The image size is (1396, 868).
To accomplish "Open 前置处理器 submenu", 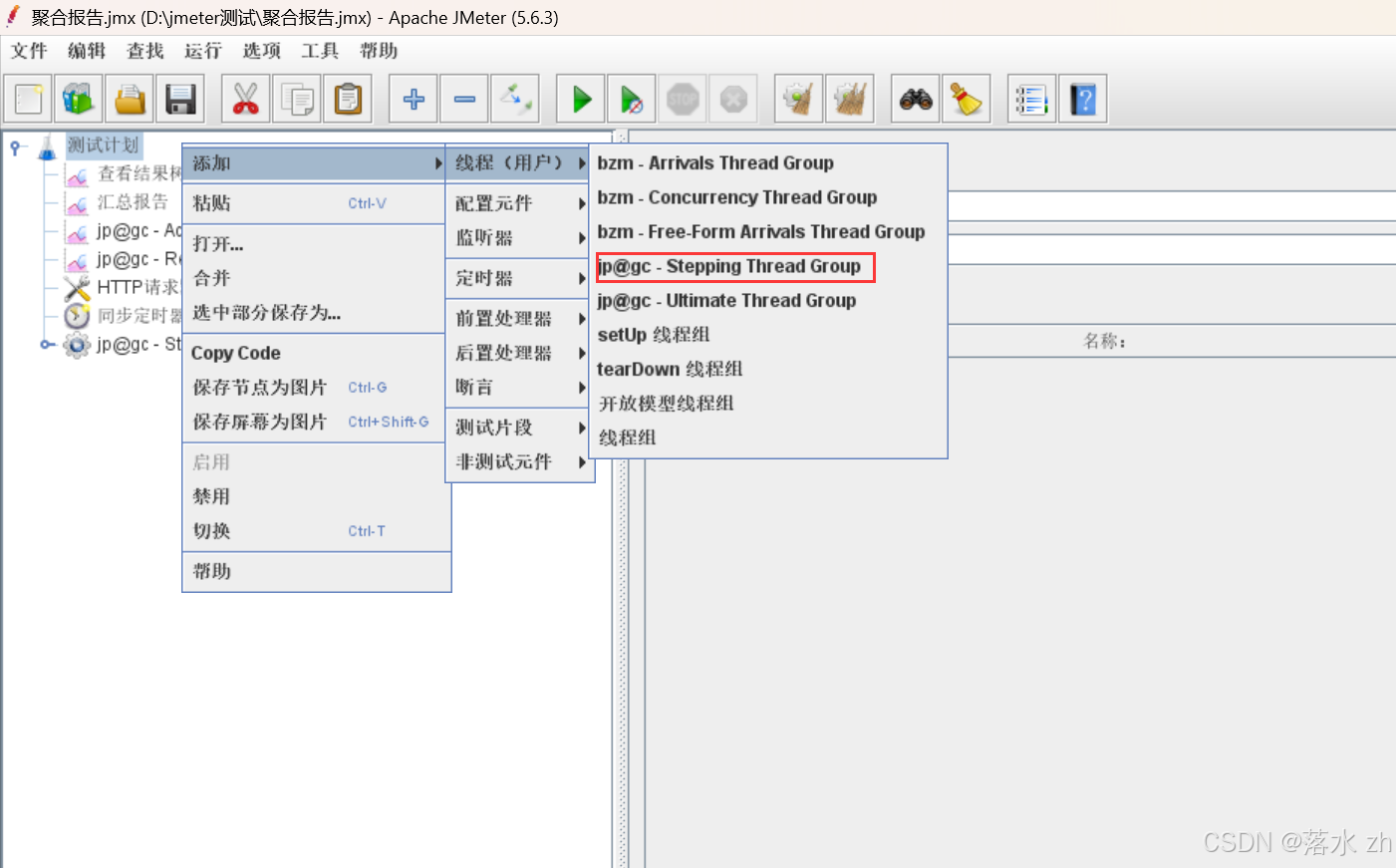I will coord(519,319).
